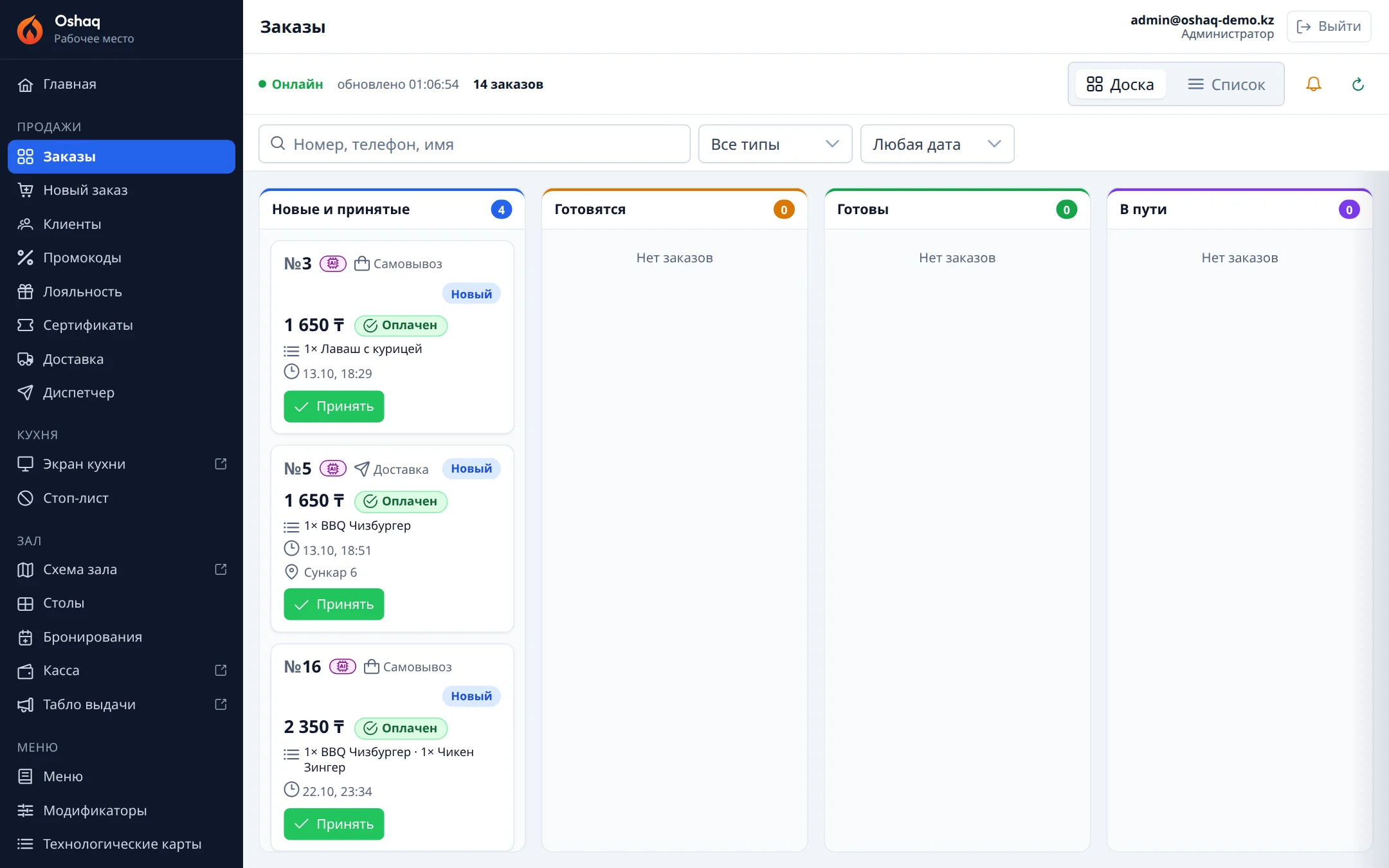
Task: Open external link icon for Экран кухни
Action: point(221,464)
